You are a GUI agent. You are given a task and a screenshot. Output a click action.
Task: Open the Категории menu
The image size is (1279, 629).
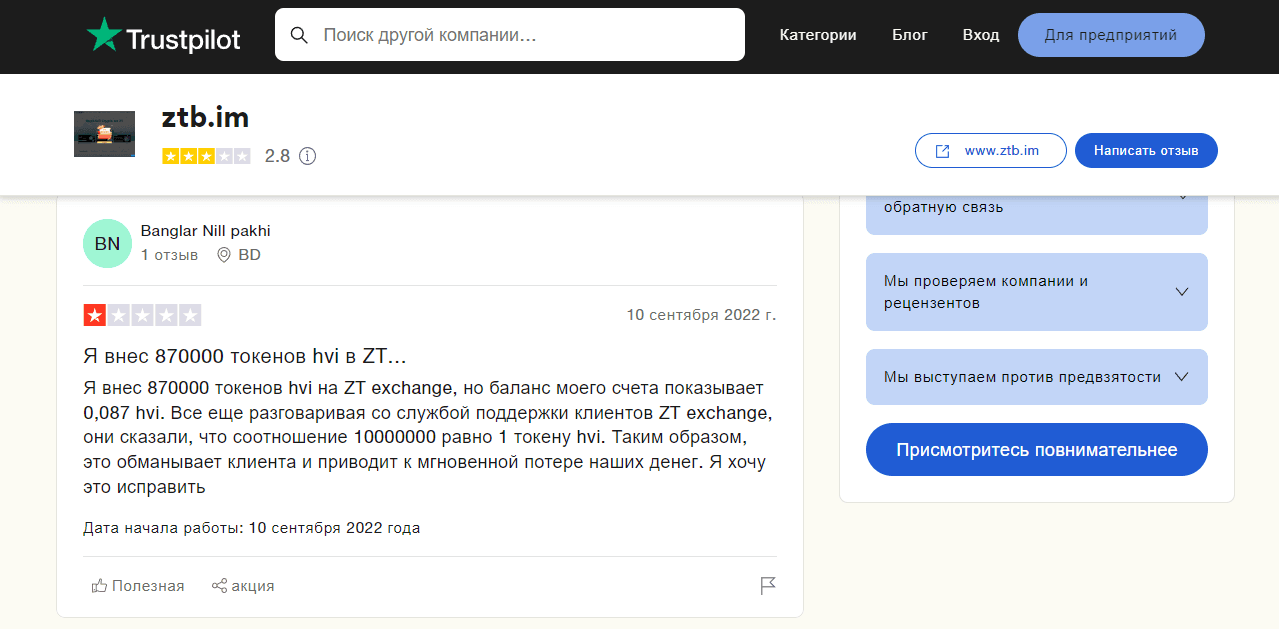(818, 35)
